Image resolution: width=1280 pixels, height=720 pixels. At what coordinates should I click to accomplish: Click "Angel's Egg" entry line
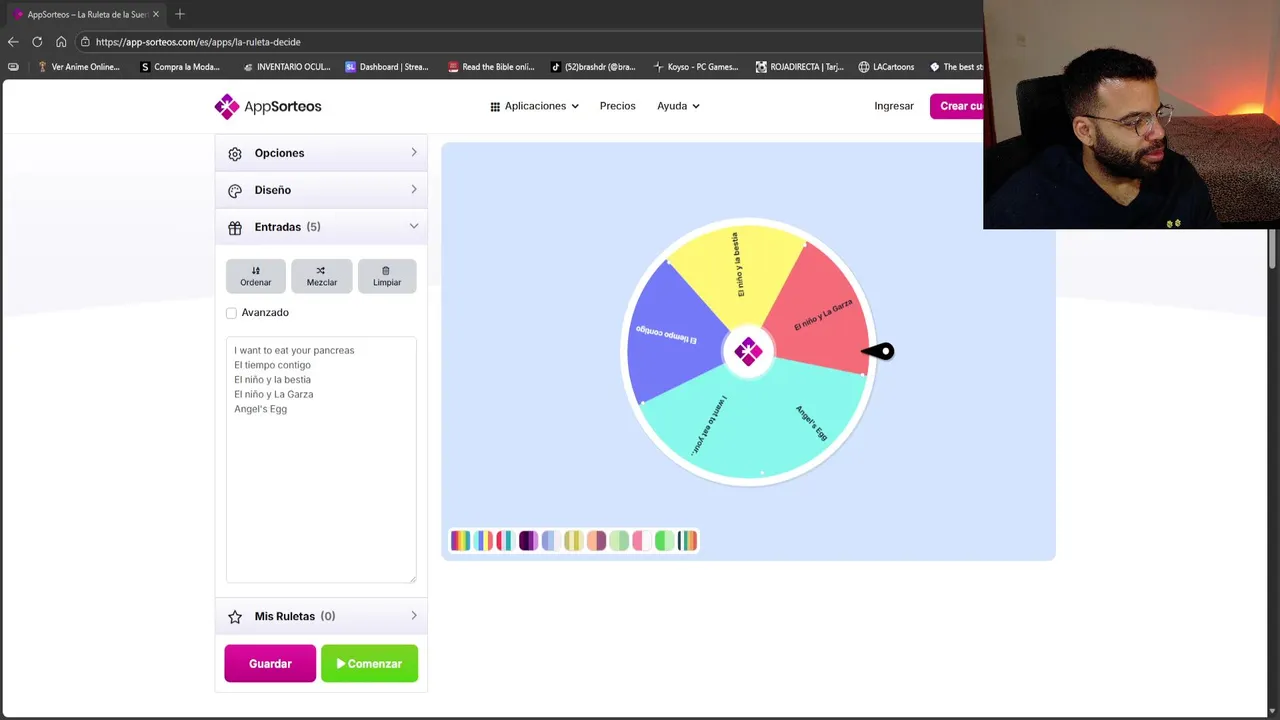[x=260, y=409]
